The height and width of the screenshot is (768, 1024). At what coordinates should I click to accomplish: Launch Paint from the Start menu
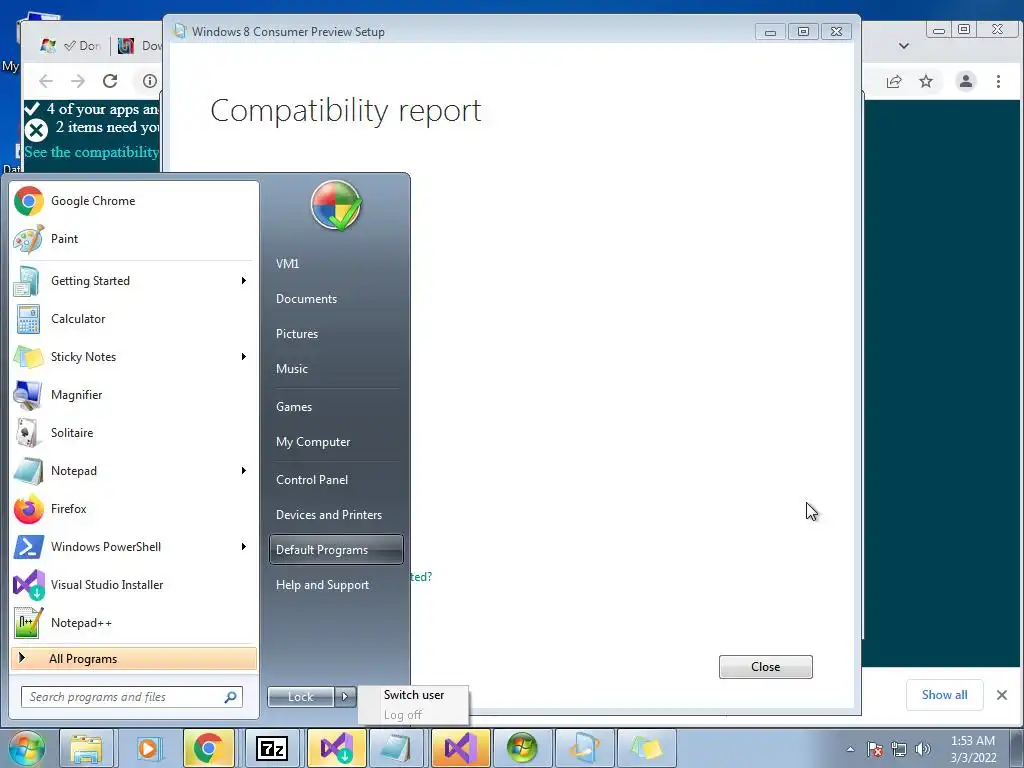[x=134, y=239]
